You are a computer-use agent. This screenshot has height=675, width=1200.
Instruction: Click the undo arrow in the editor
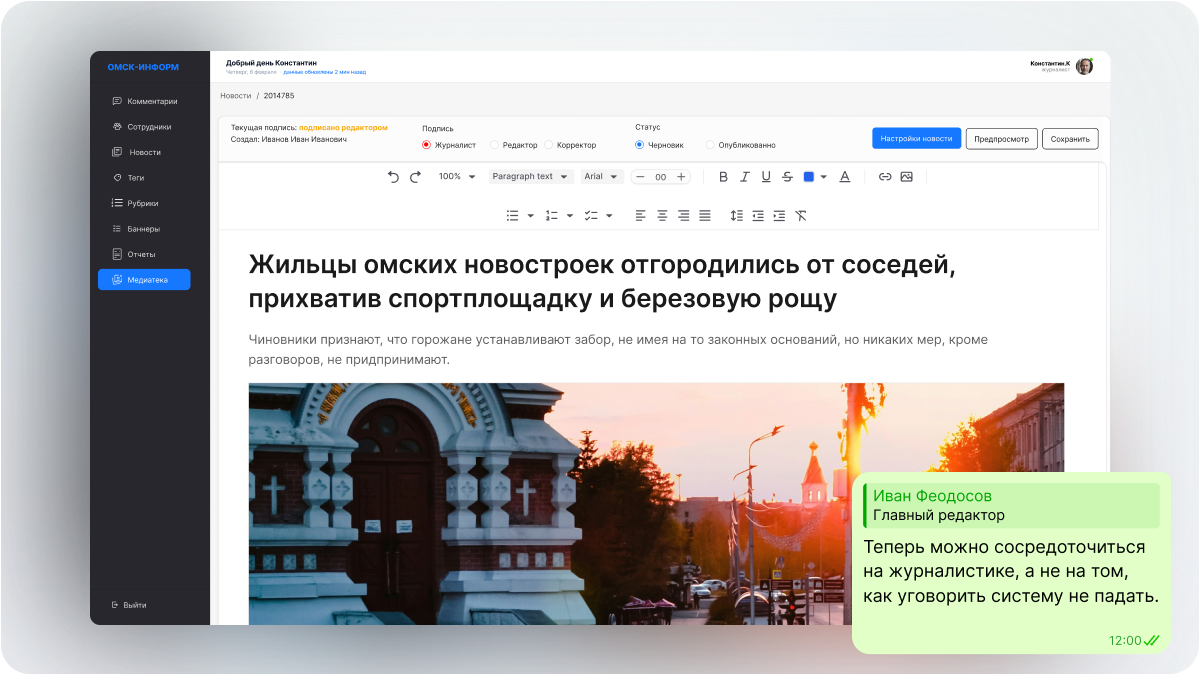pyautogui.click(x=393, y=176)
